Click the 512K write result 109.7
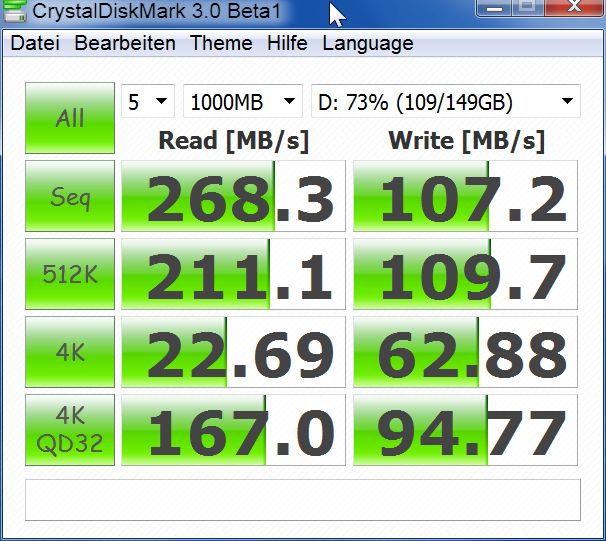This screenshot has width=606, height=541. click(465, 274)
